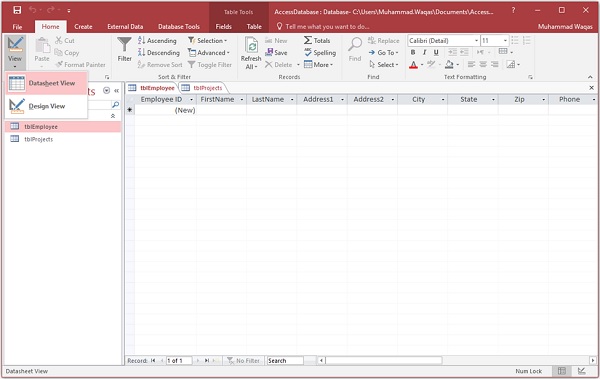Image resolution: width=600 pixels, height=379 pixels.
Task: Open the font size 11 dropdown
Action: 505,40
